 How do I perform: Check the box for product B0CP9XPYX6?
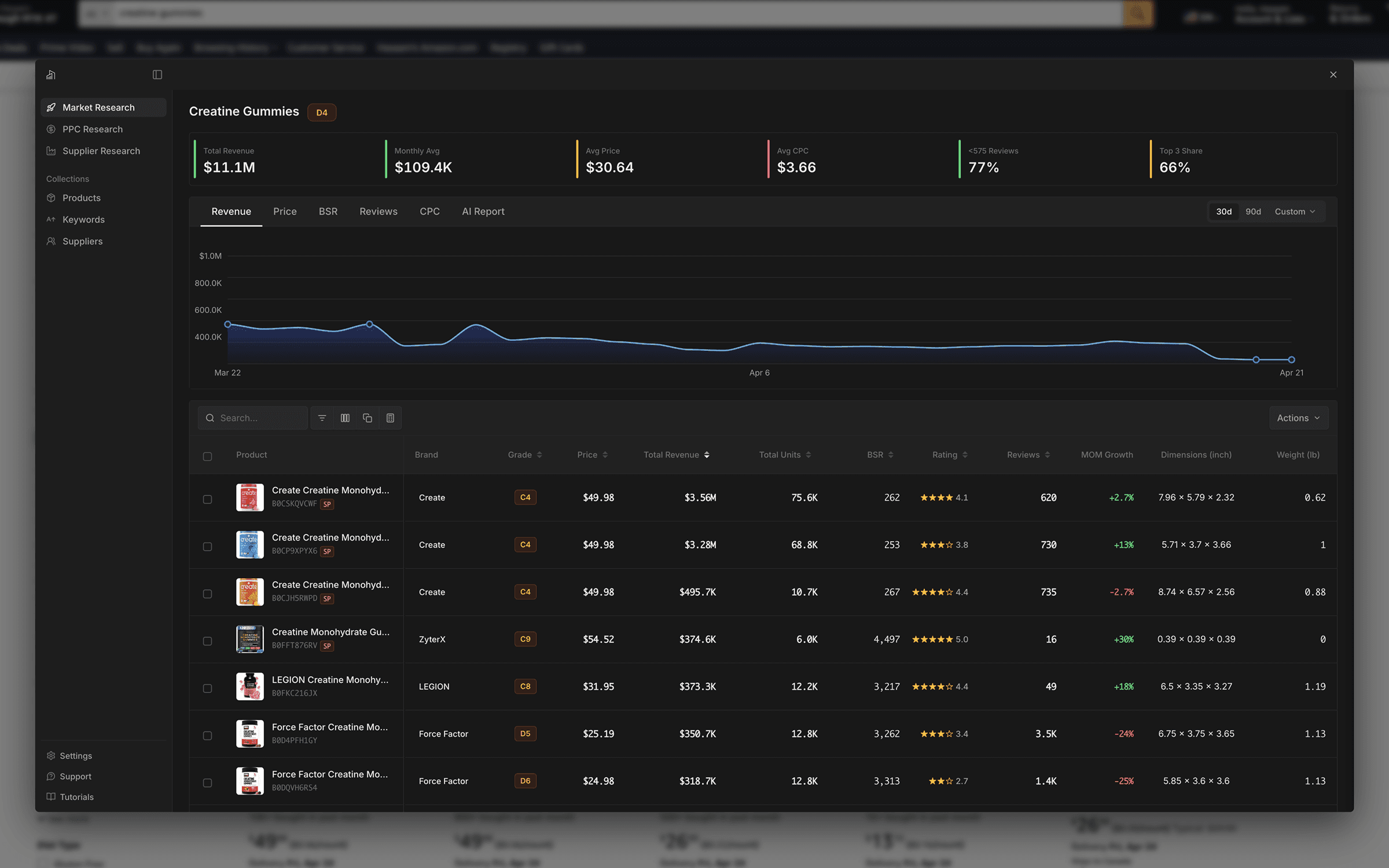207,547
